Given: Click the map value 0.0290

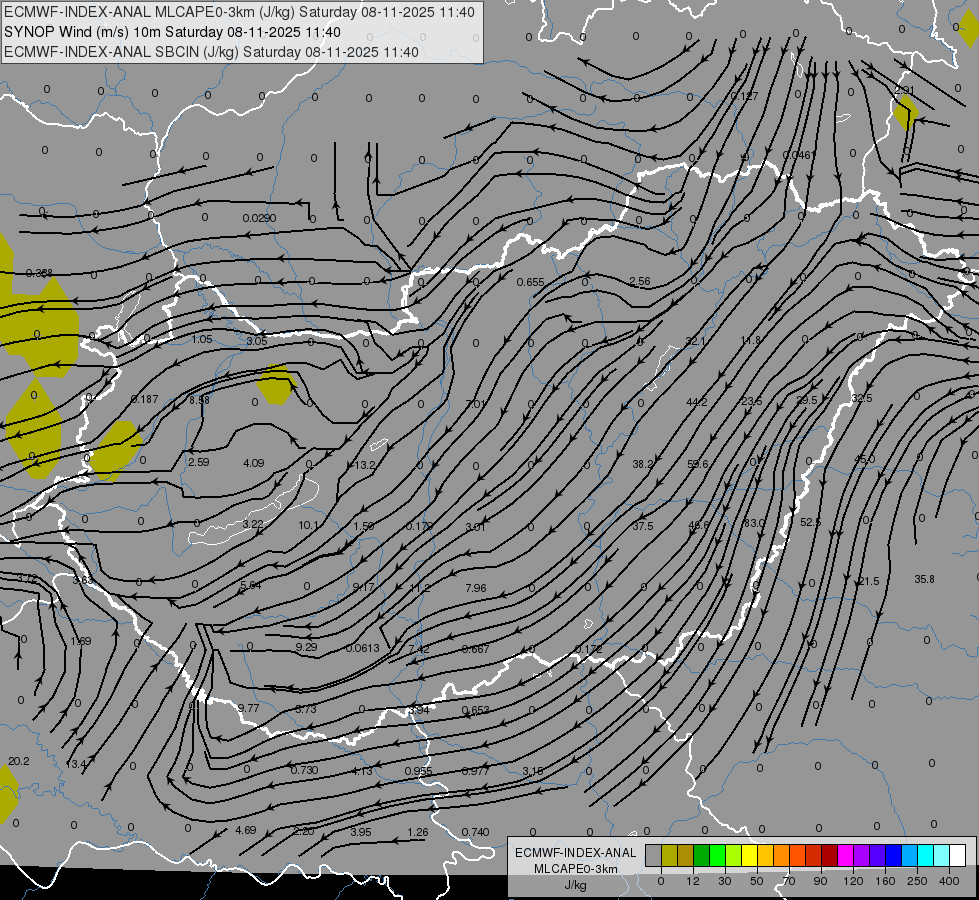Looking at the screenshot, I should tap(259, 218).
